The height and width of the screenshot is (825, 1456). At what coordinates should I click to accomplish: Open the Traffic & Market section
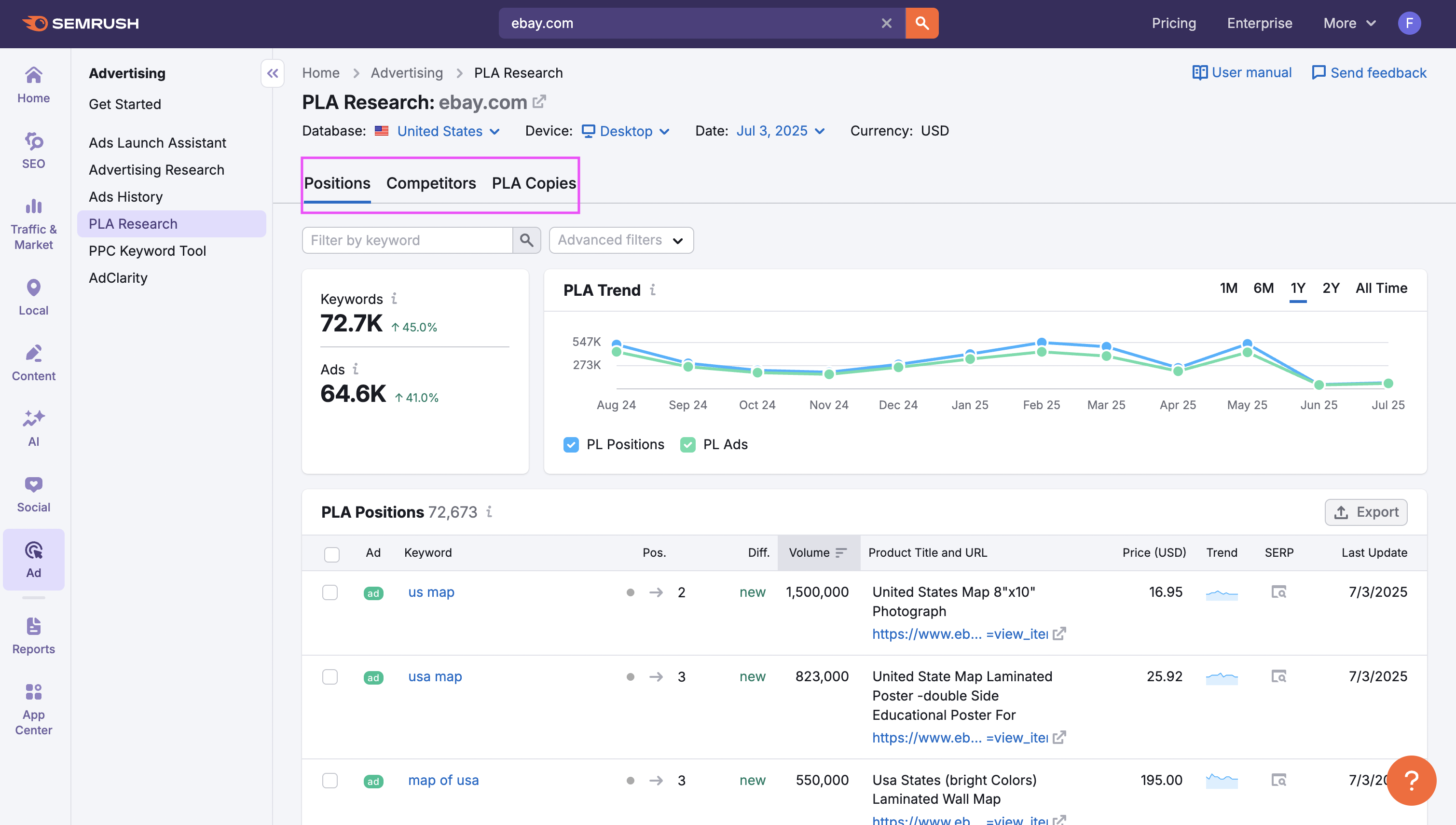coord(33,224)
